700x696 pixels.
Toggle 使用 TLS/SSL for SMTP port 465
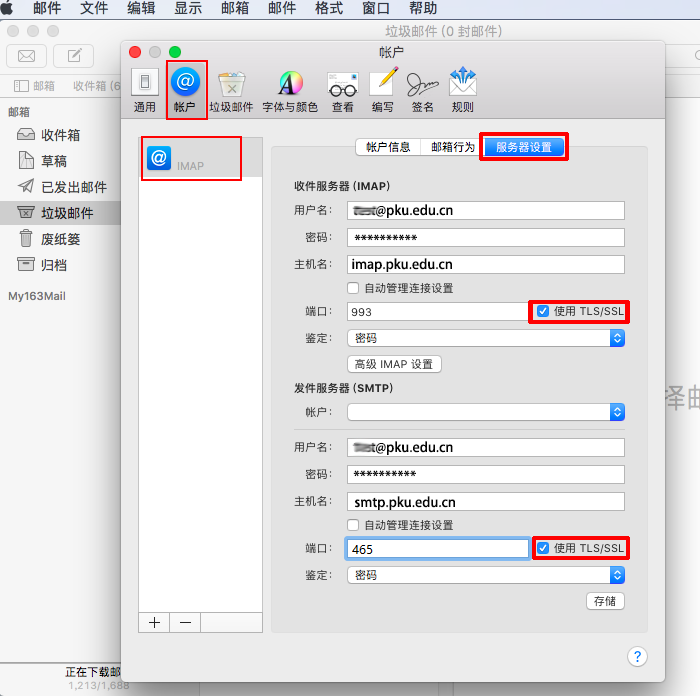coord(543,548)
